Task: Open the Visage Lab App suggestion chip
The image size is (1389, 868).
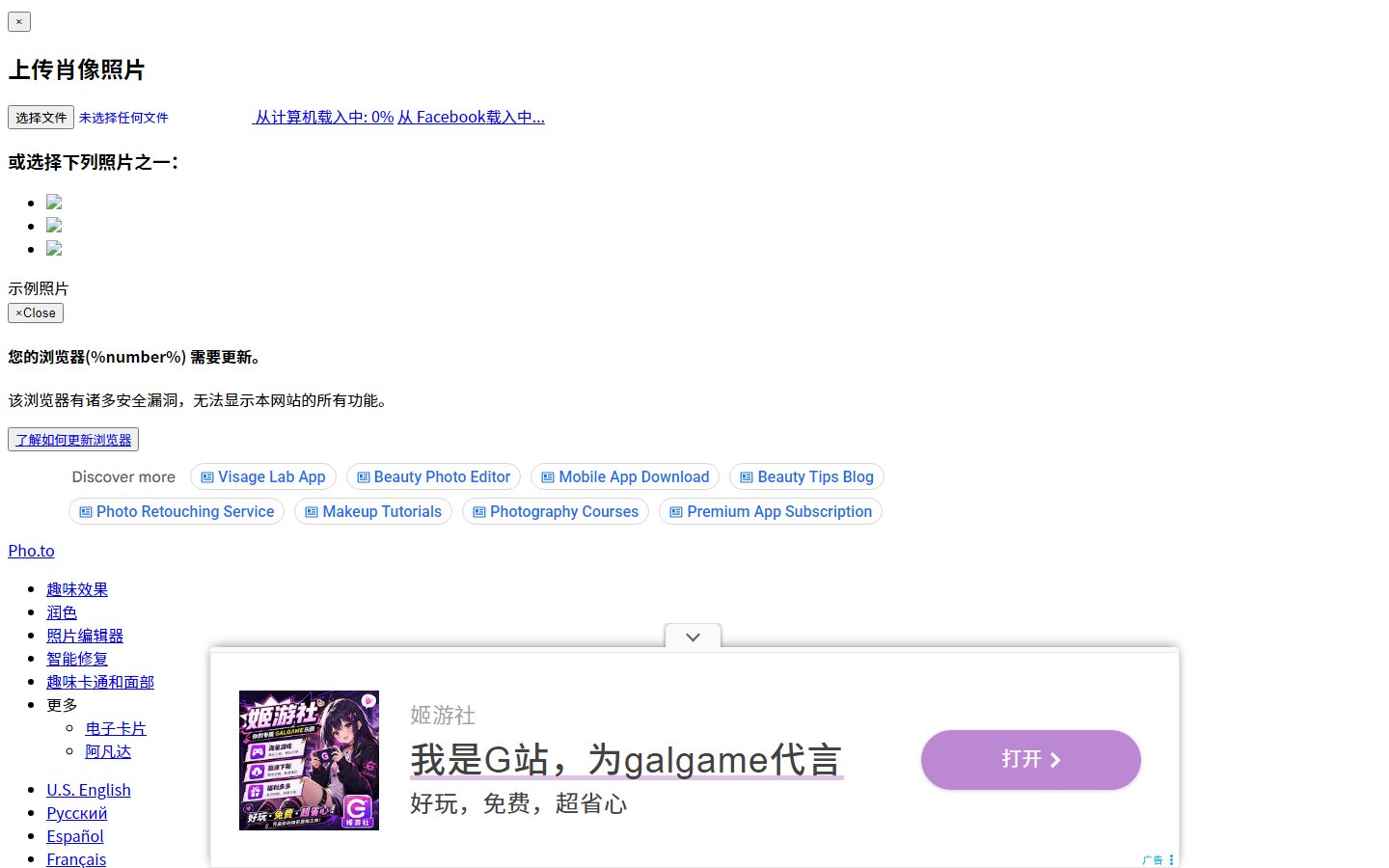Action: (x=262, y=477)
